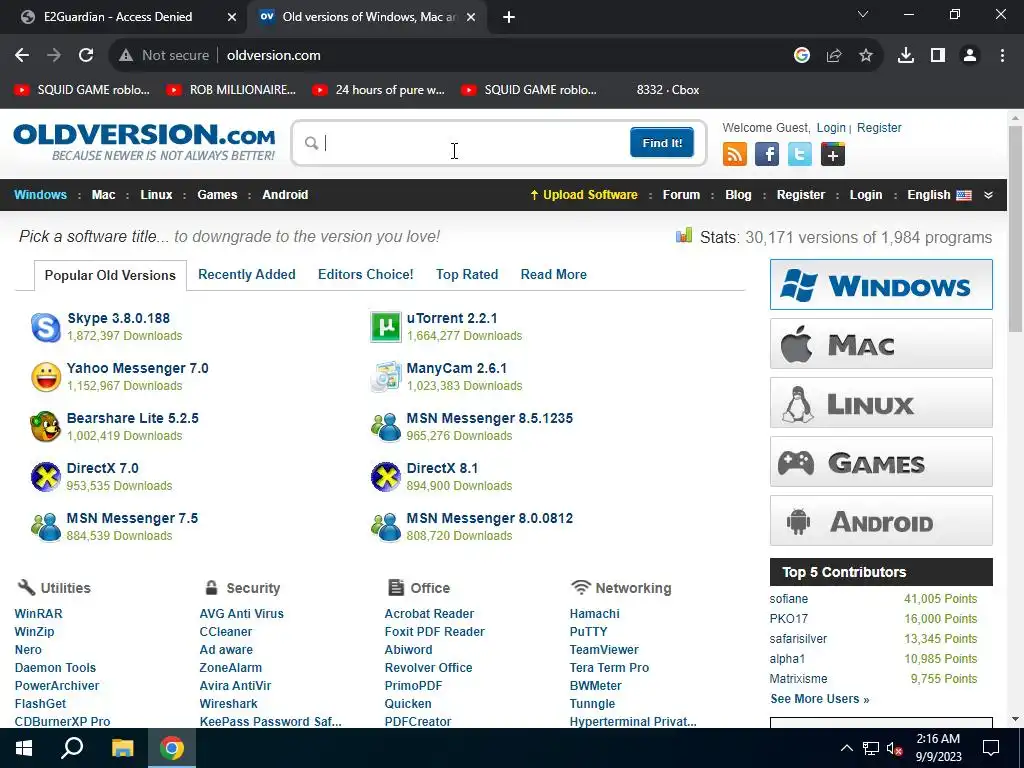Bookmark this page with the star icon

click(x=866, y=56)
